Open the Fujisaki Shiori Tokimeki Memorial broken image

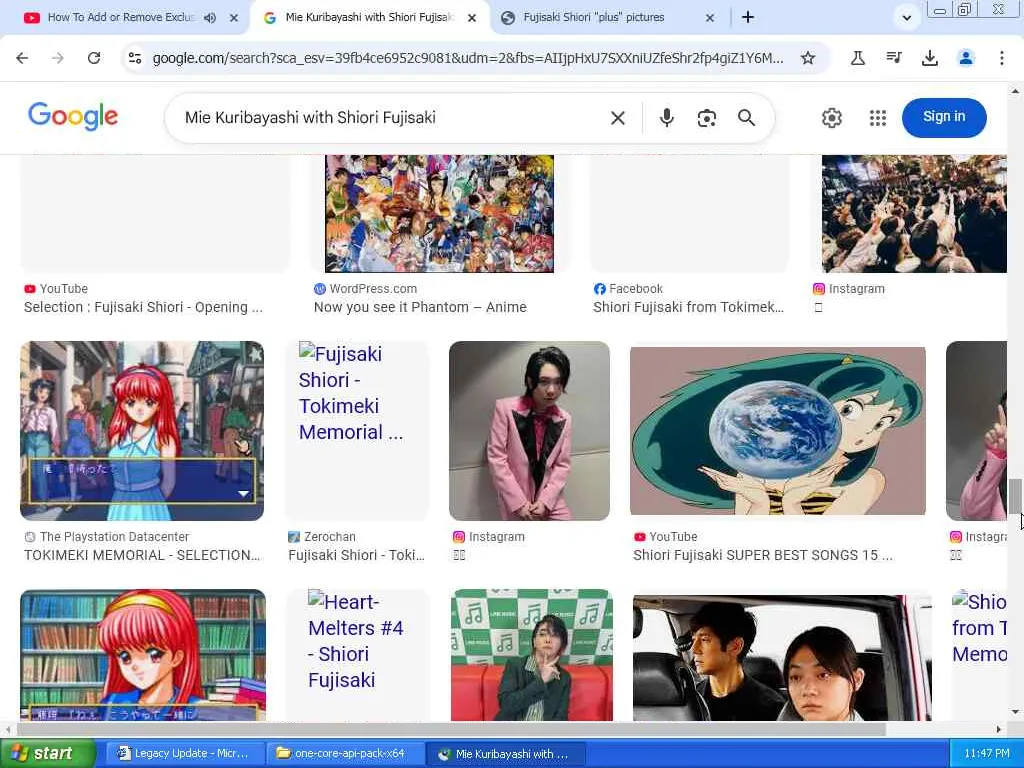[357, 430]
